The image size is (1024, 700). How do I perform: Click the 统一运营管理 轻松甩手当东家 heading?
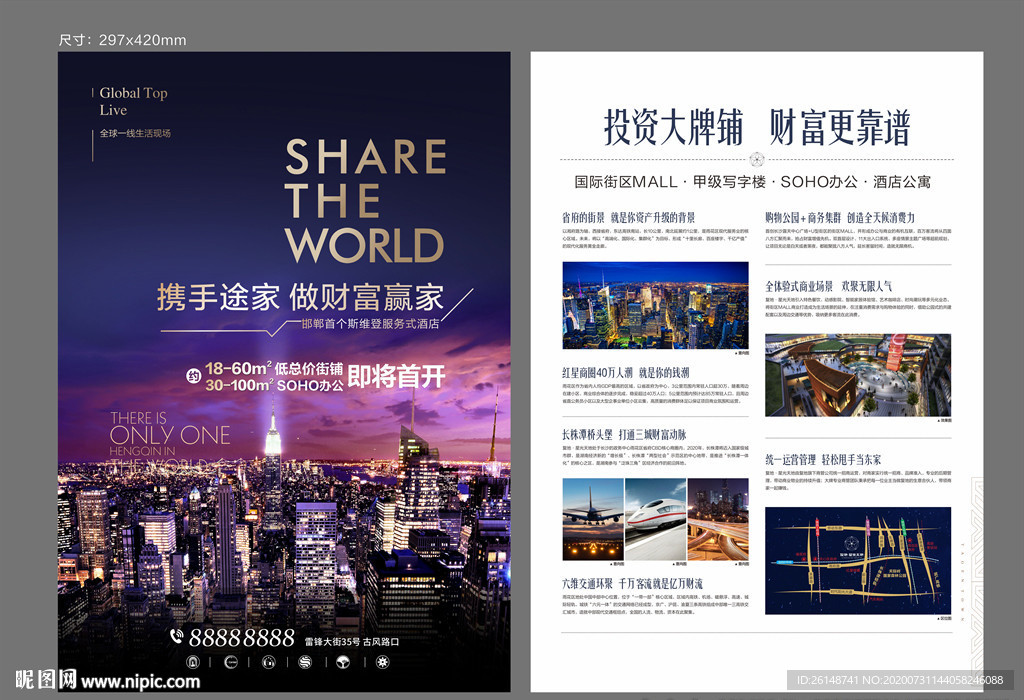coord(823,459)
